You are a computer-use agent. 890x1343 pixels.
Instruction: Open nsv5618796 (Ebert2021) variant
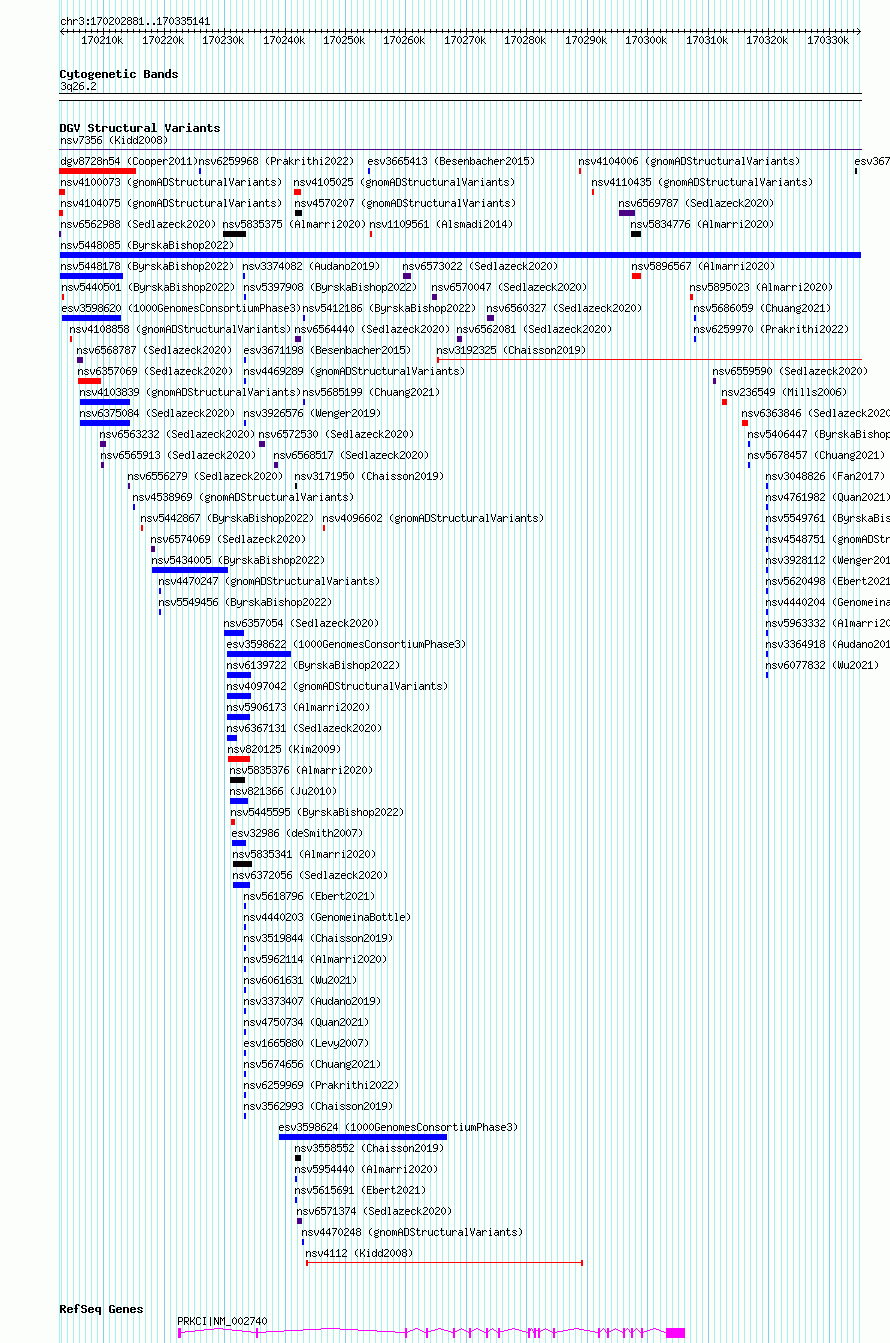309,896
